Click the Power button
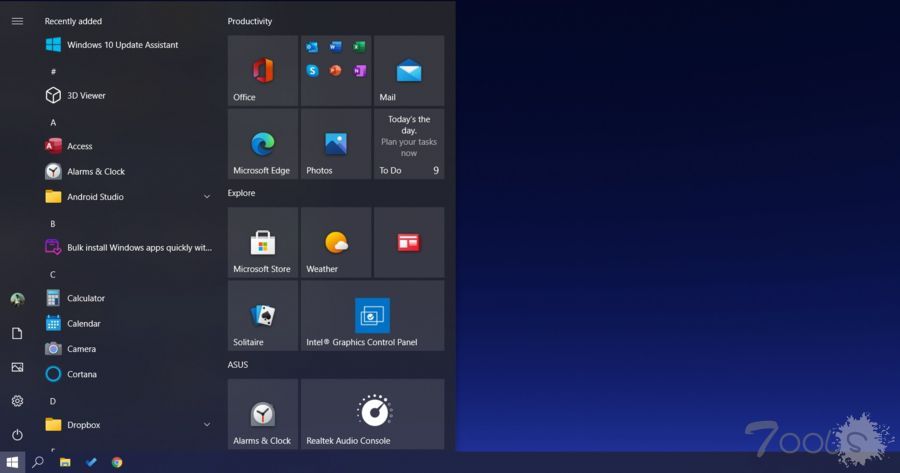Screen dimensions: 900x473 tap(17, 435)
